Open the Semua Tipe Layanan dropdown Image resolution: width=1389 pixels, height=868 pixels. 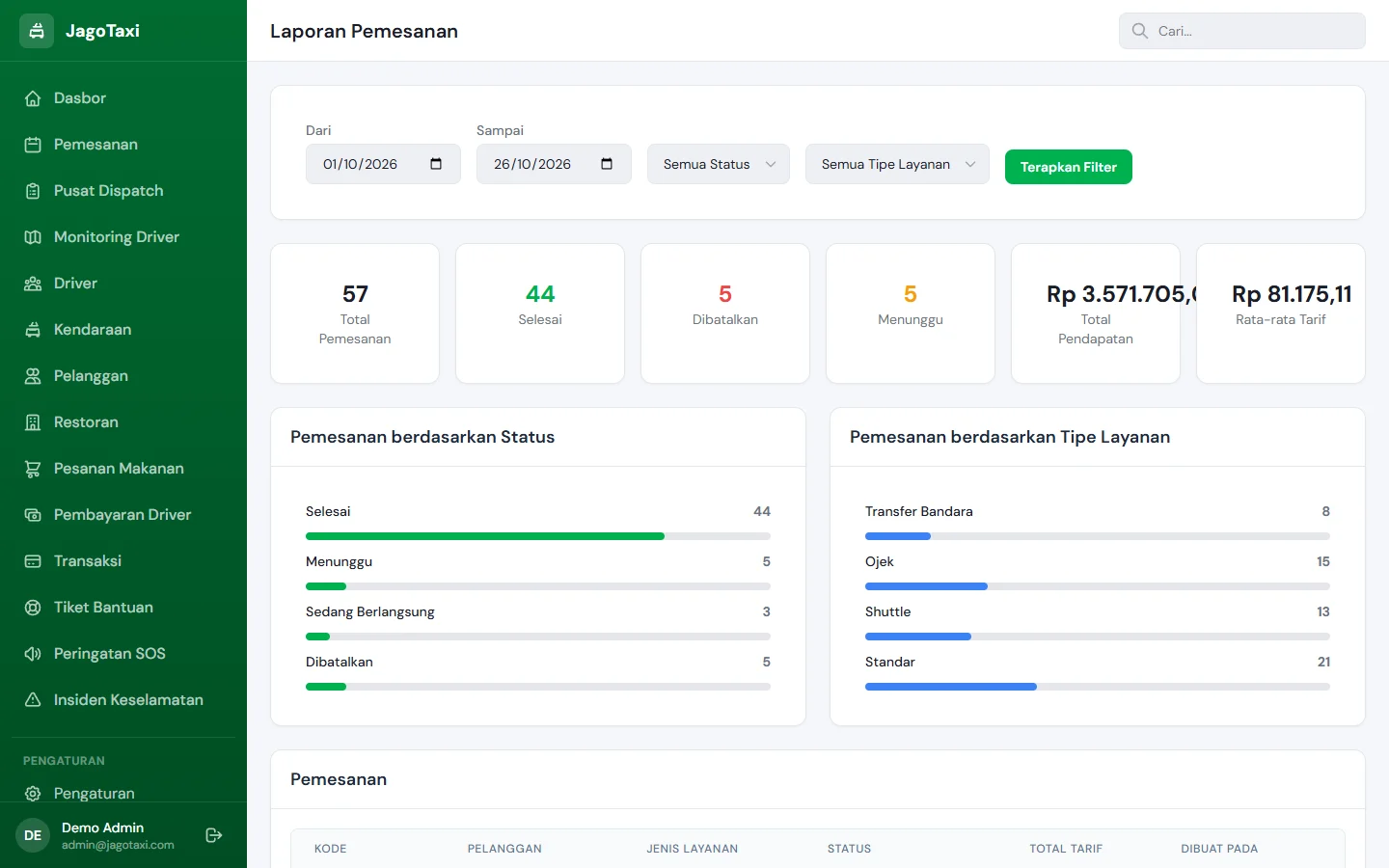pyautogui.click(x=897, y=164)
